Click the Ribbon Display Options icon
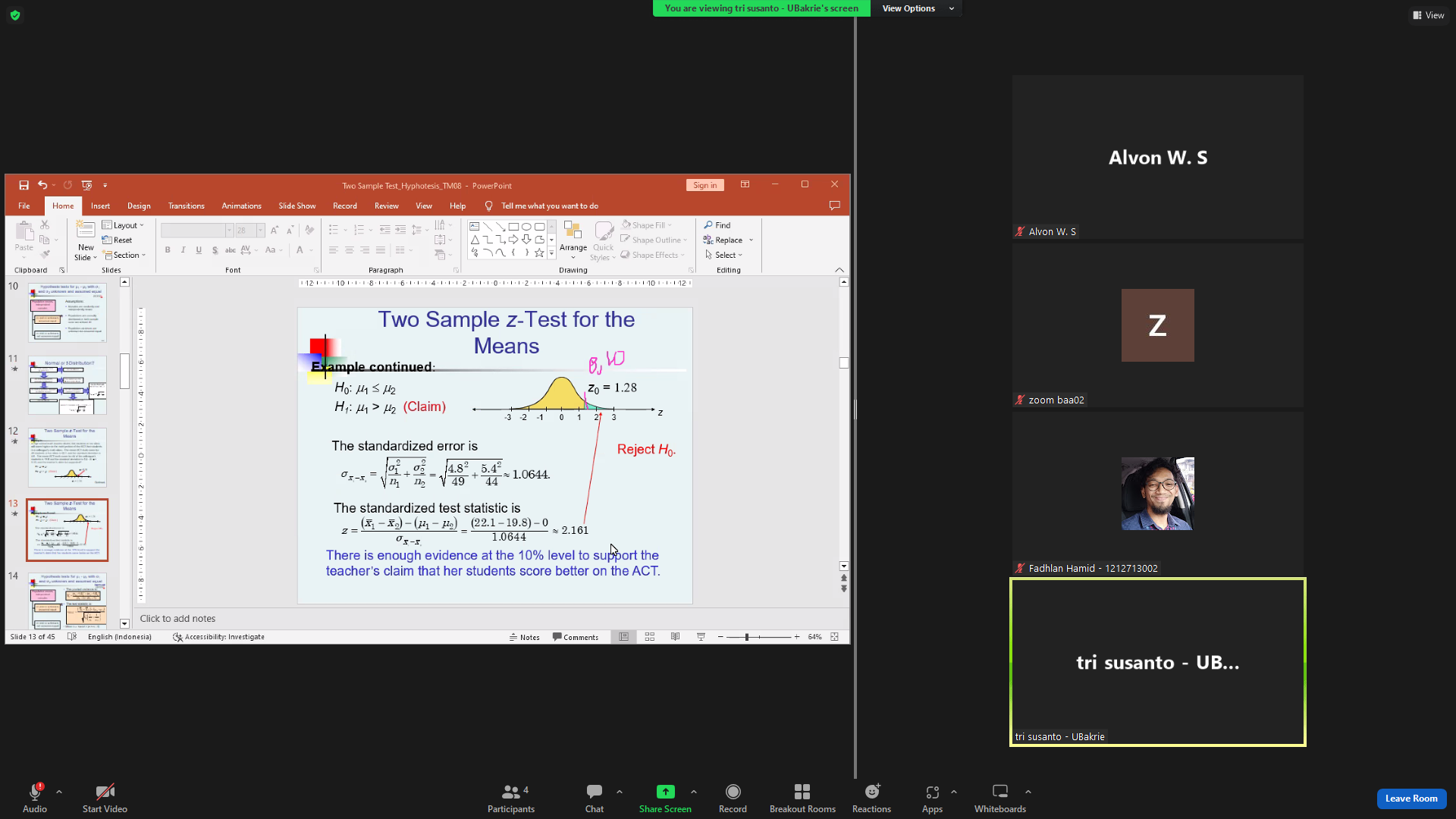This screenshot has width=1456, height=819. [x=745, y=184]
